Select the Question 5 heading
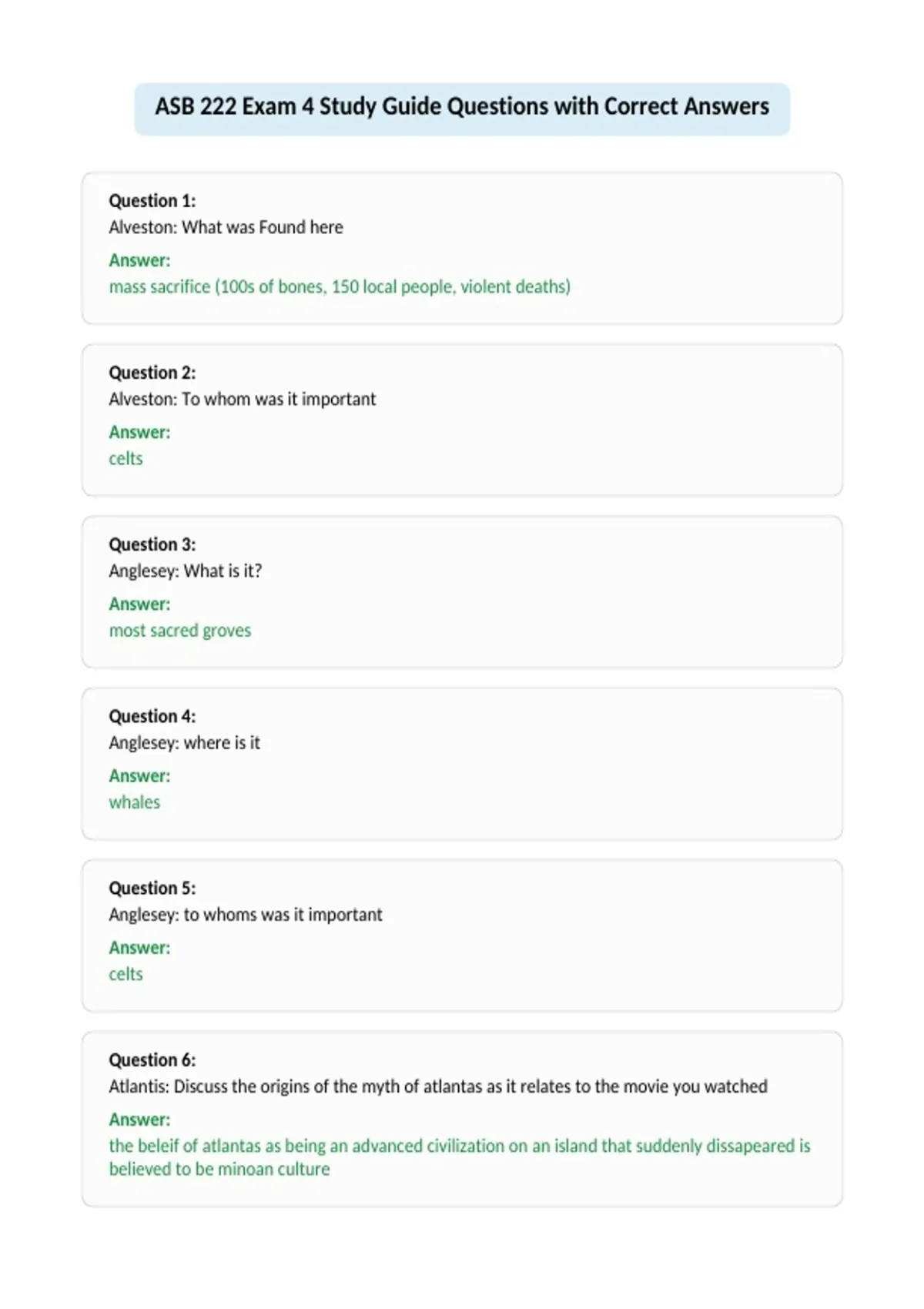This screenshot has width=924, height=1309. [152, 888]
